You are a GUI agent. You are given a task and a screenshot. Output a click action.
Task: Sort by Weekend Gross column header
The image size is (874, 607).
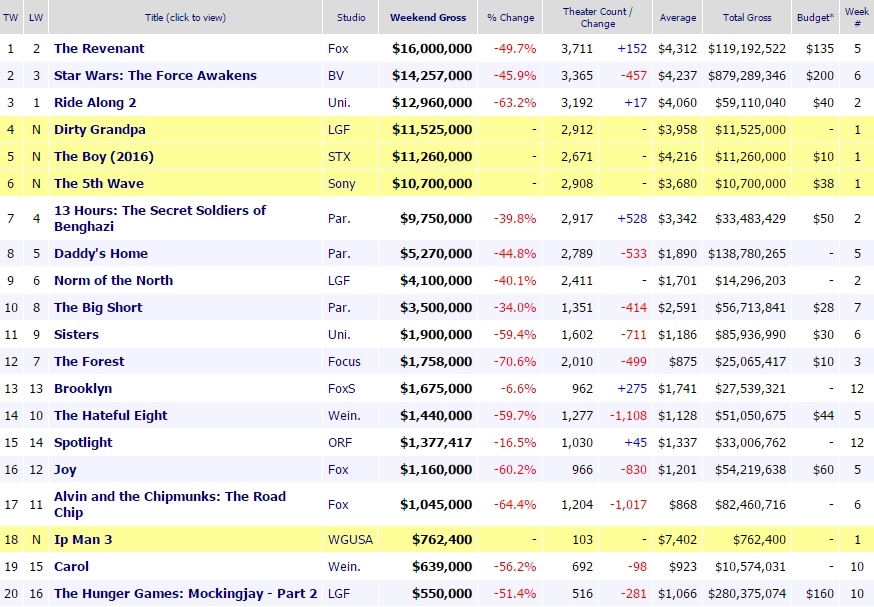(428, 17)
